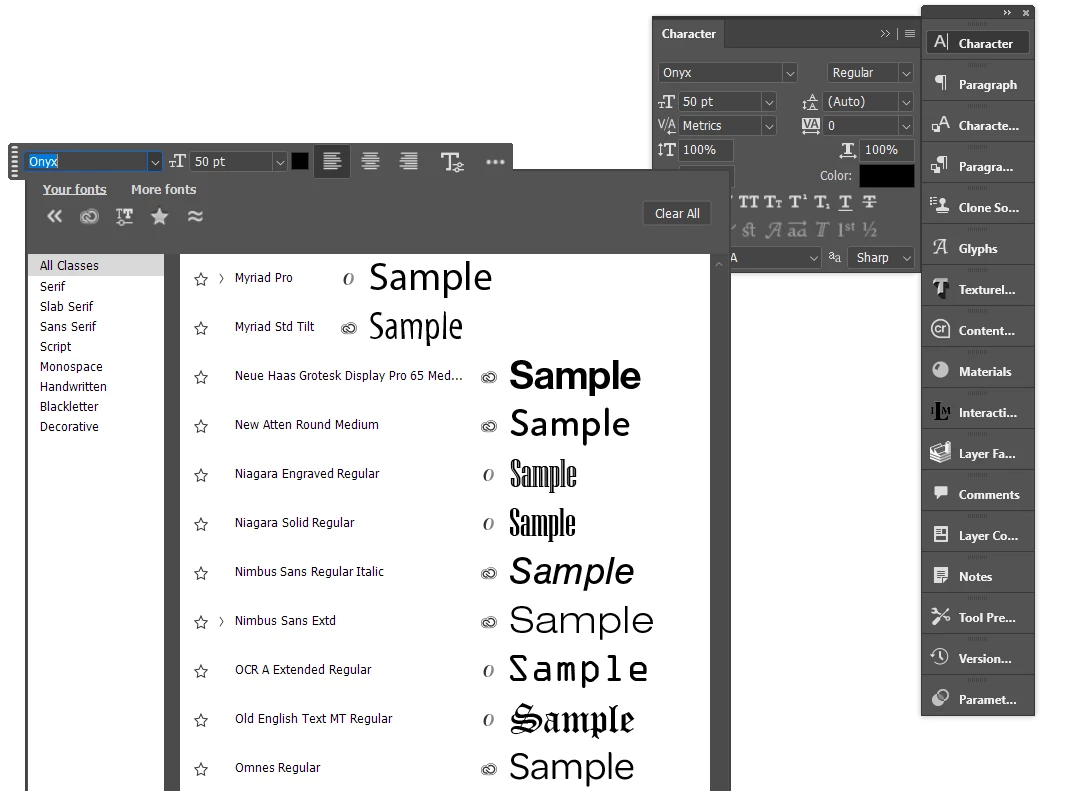This screenshot has height=791, width=1072.
Task: Open Parametric Filters panel from dock
Action: click(978, 700)
